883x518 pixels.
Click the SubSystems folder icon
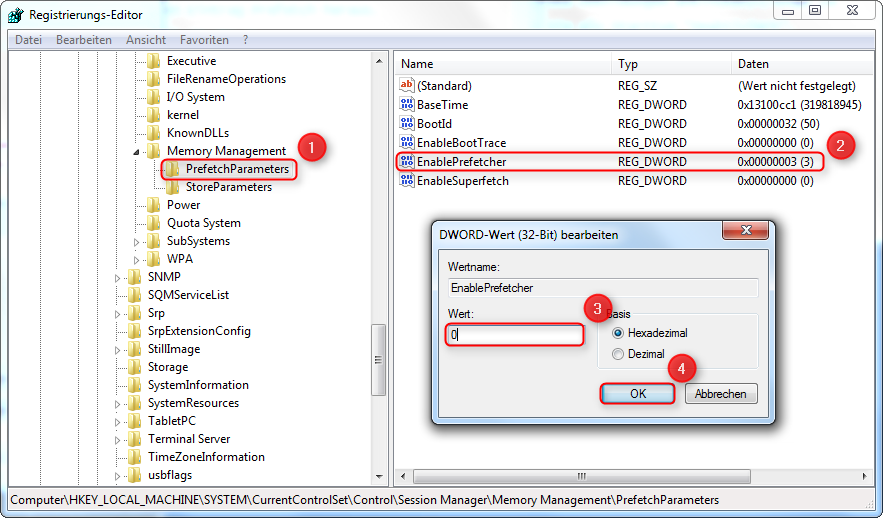tap(153, 241)
